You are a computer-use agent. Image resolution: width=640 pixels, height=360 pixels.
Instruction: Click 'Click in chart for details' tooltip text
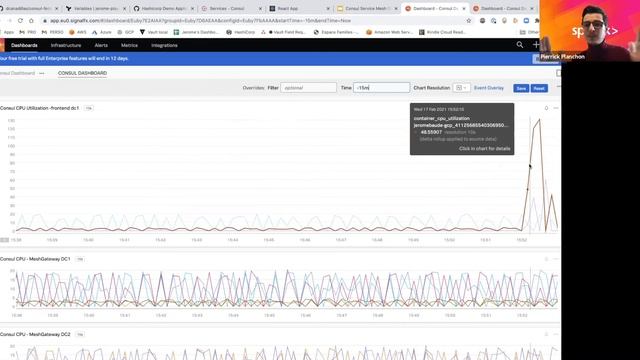484,149
